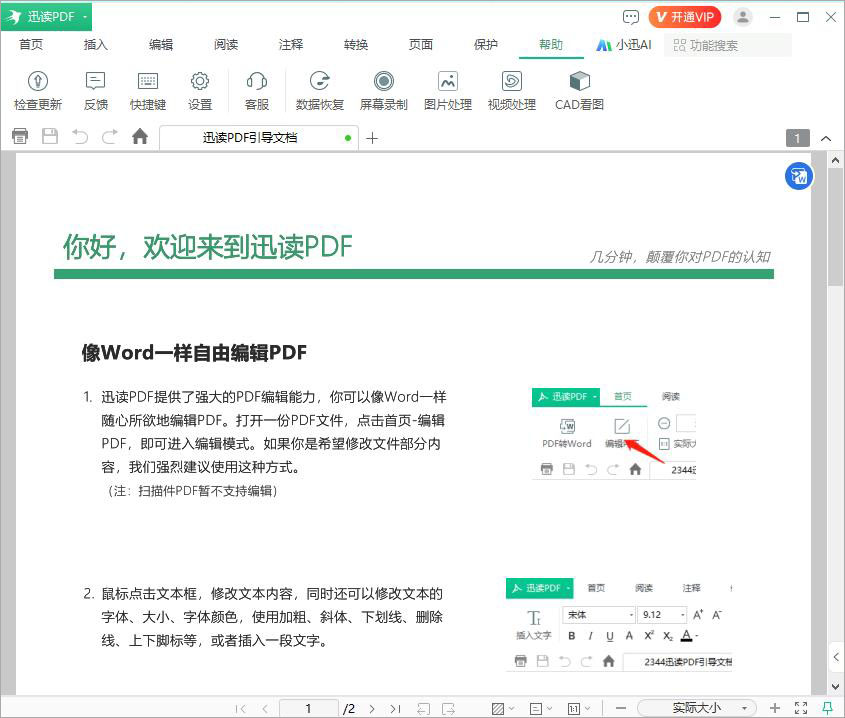Undo the last action
The image size is (845, 718).
[x=79, y=137]
